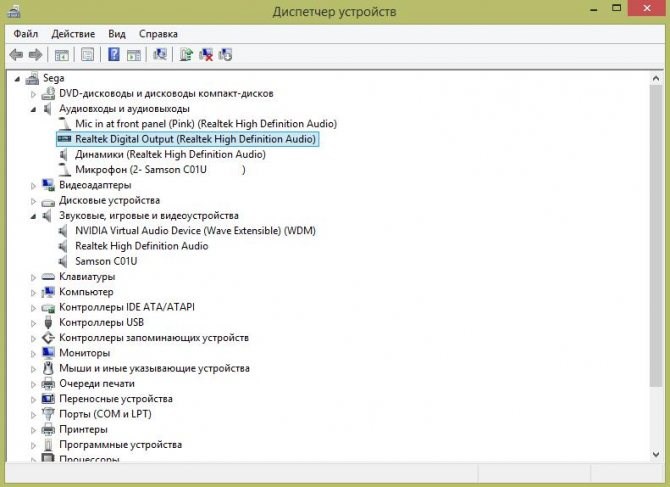Select Mic in at front panel (Pink)

click(206, 124)
